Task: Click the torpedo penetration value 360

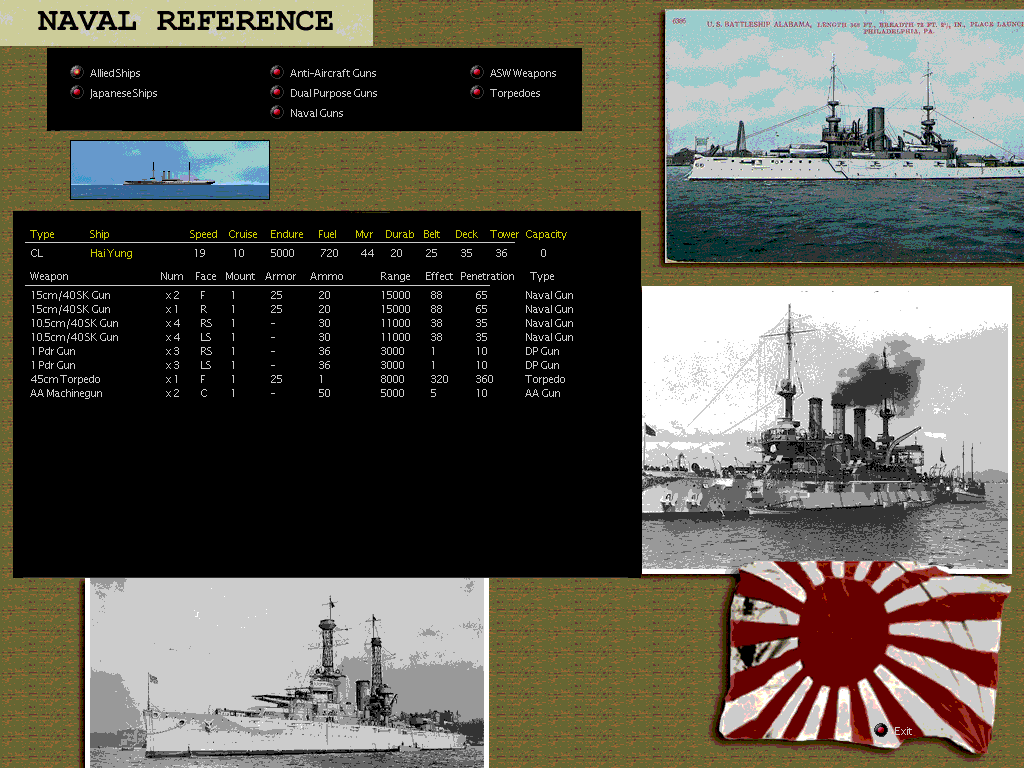Action: click(x=484, y=379)
